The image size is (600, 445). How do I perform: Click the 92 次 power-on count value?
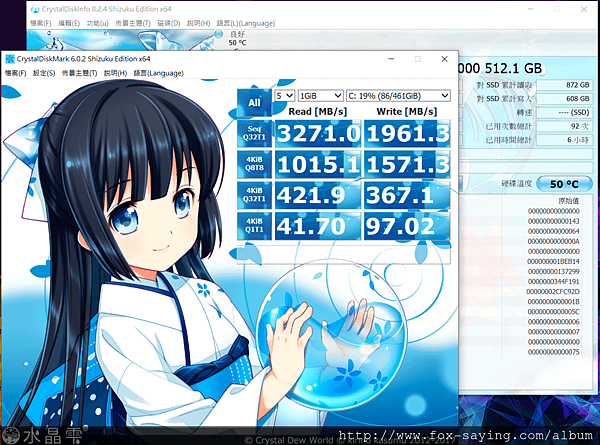[x=565, y=126]
